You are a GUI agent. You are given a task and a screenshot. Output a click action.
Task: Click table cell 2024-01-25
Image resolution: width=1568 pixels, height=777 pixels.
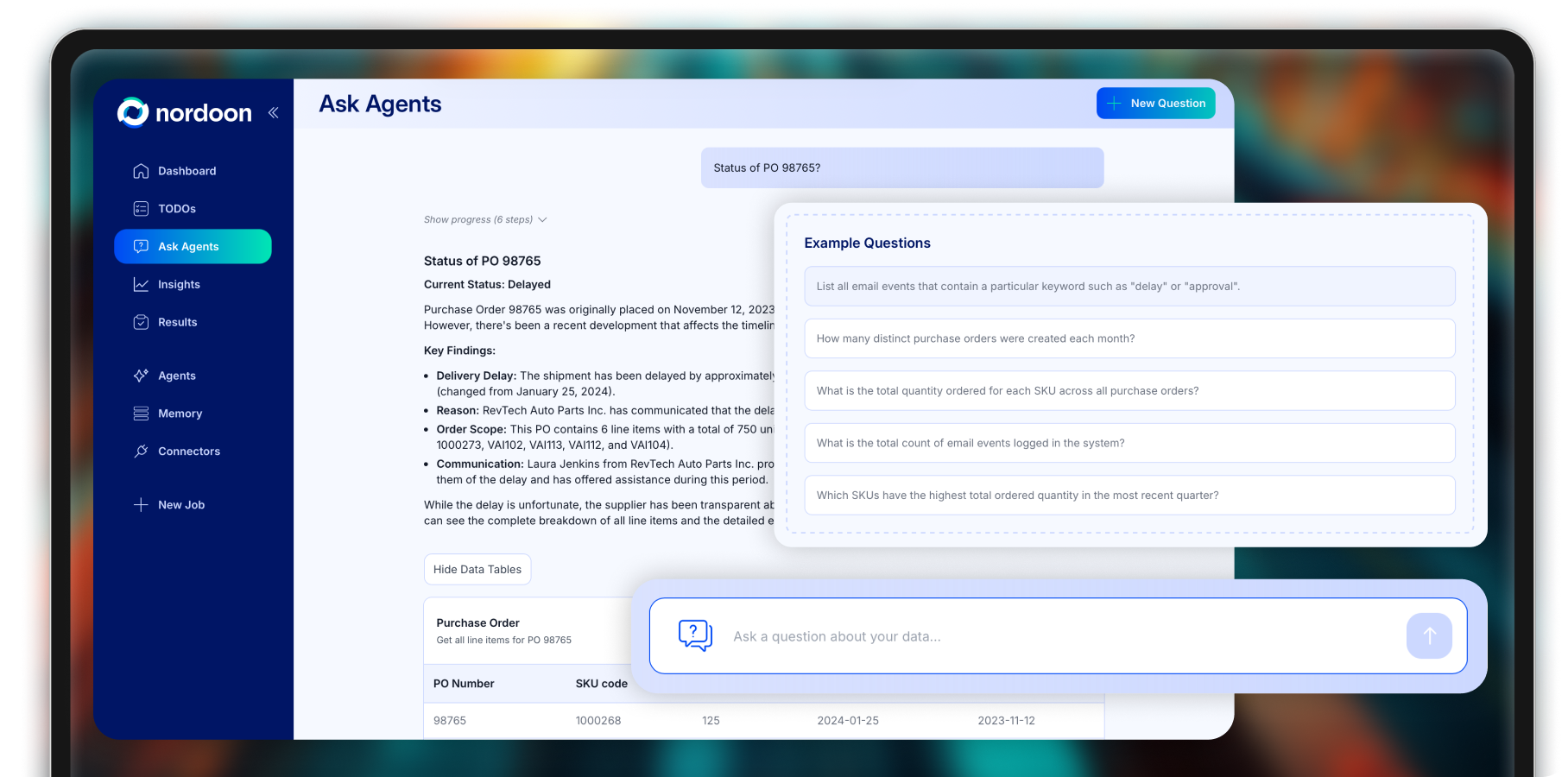(848, 721)
